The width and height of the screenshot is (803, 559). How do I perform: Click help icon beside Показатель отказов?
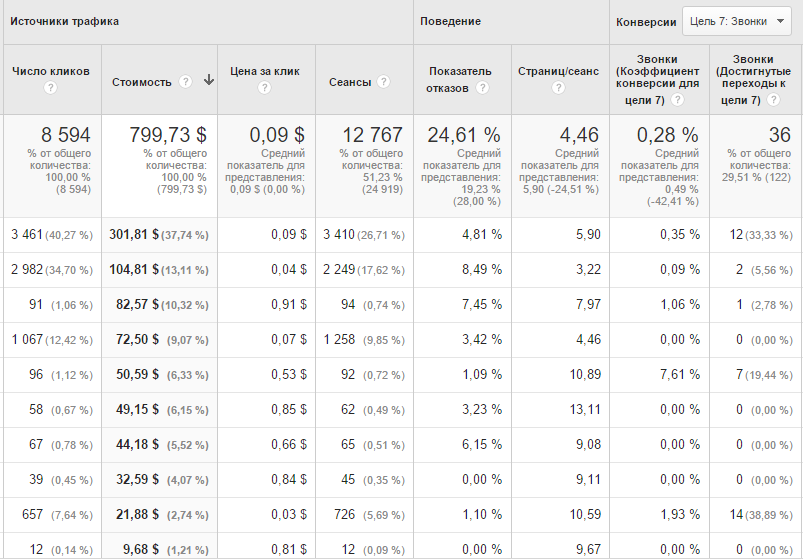point(482,88)
